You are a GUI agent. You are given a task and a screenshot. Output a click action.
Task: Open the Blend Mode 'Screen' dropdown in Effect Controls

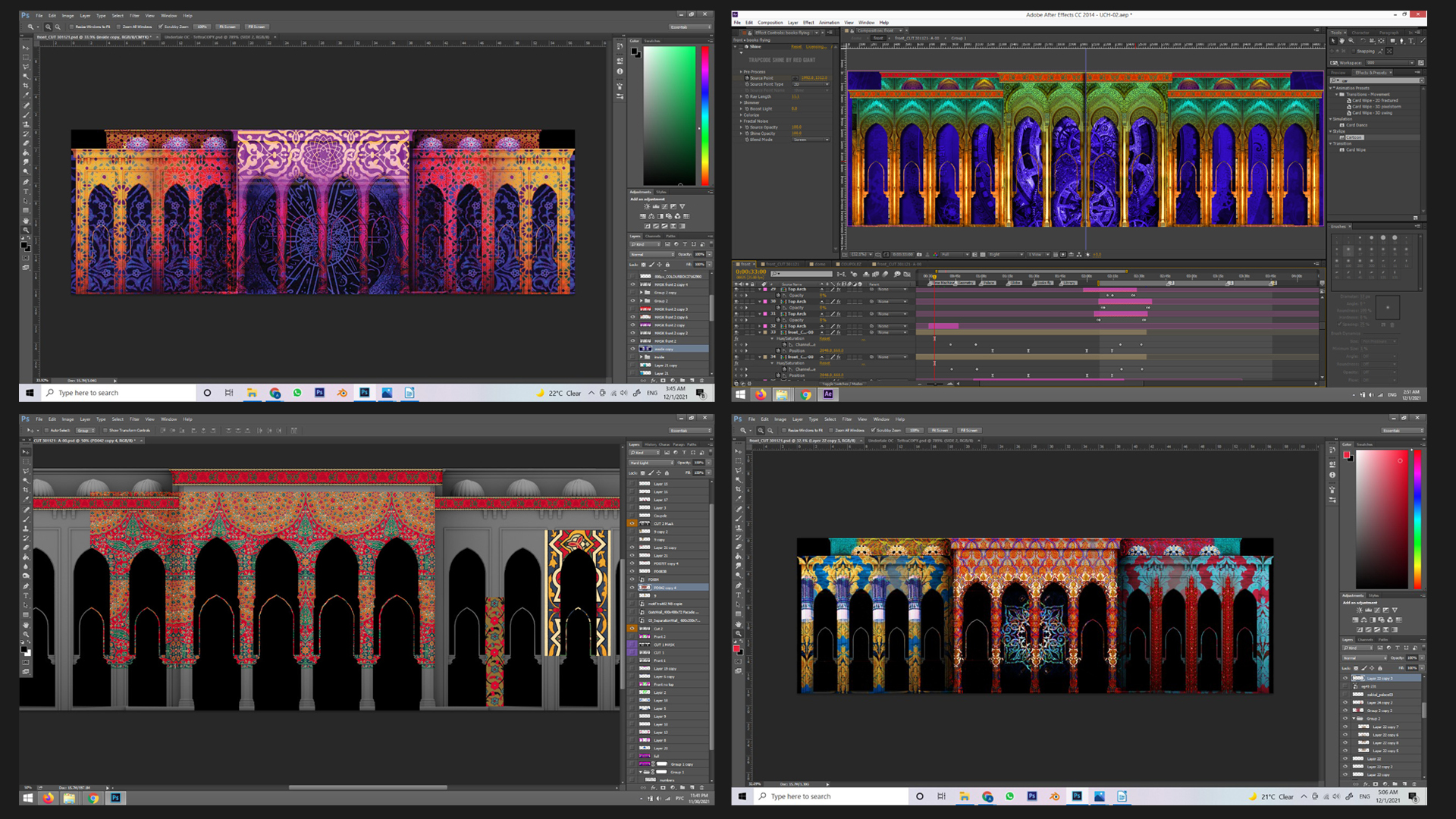click(x=811, y=140)
